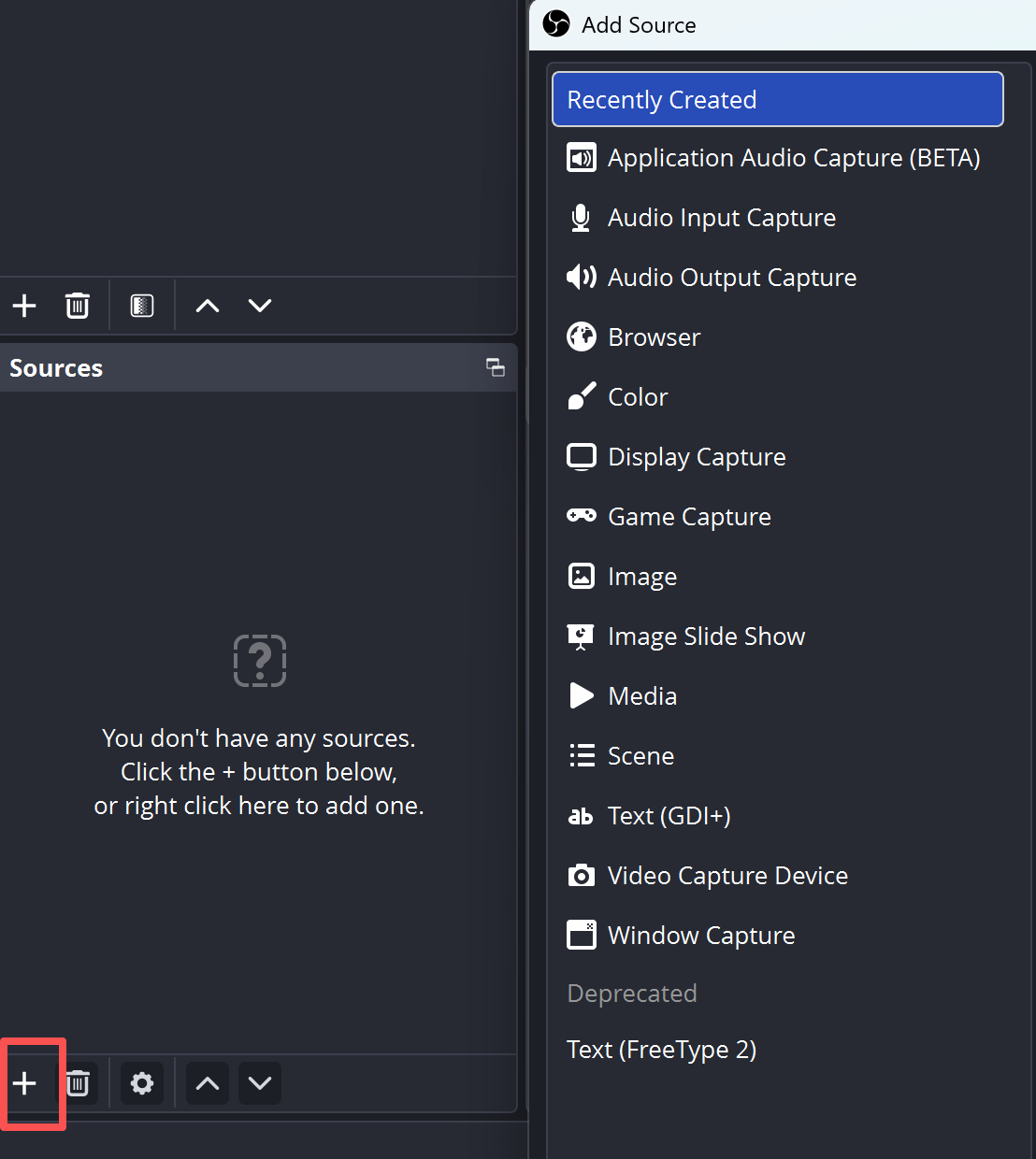This screenshot has width=1036, height=1159.
Task: Add a new scene with plus icon
Action: pyautogui.click(x=25, y=306)
